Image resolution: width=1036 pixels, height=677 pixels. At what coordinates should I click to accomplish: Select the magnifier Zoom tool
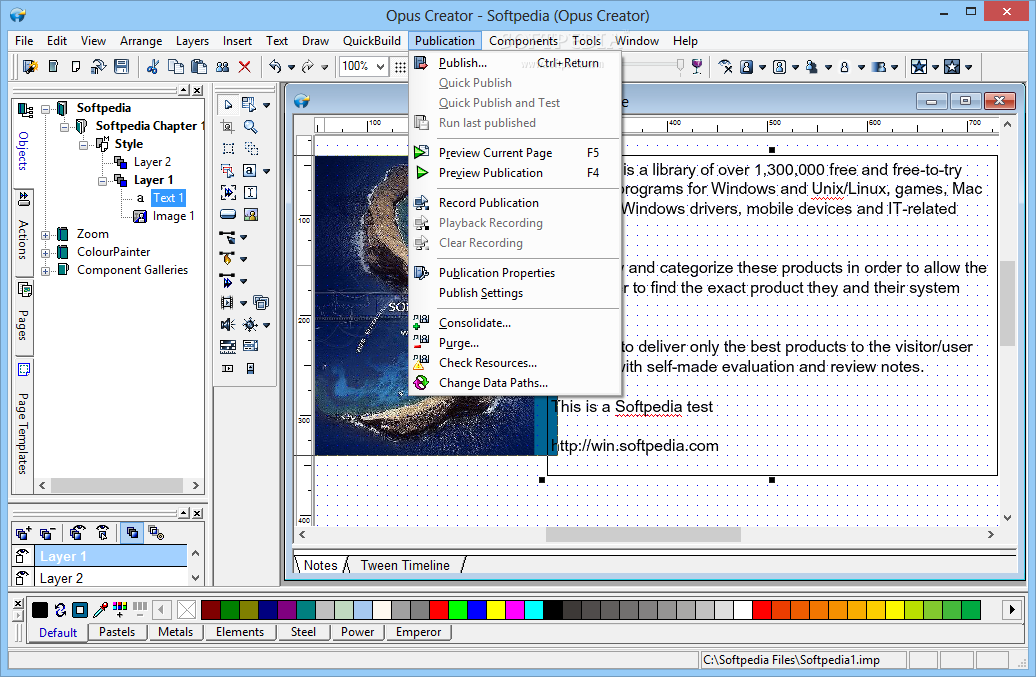251,127
